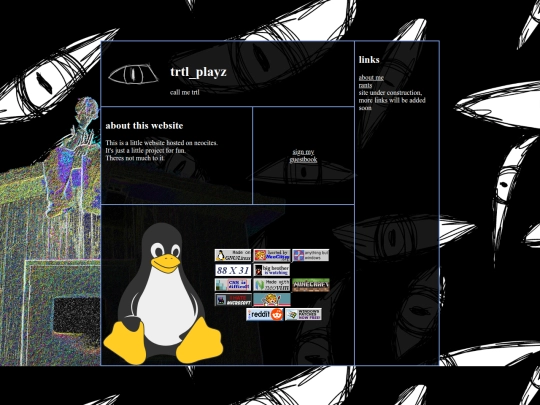Click the 'Made with neovim' badge
The image size is (540, 405).
272,285
